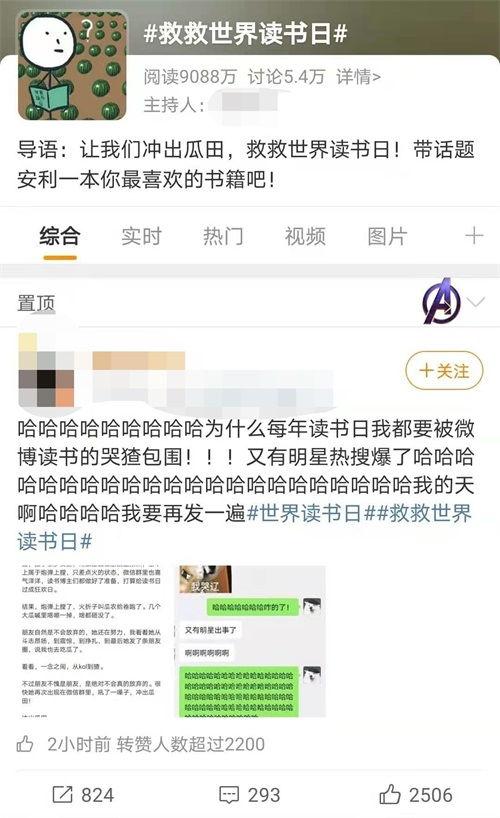View the article text screenshot thumbnail
The width and height of the screenshot is (500, 818).
(92, 641)
